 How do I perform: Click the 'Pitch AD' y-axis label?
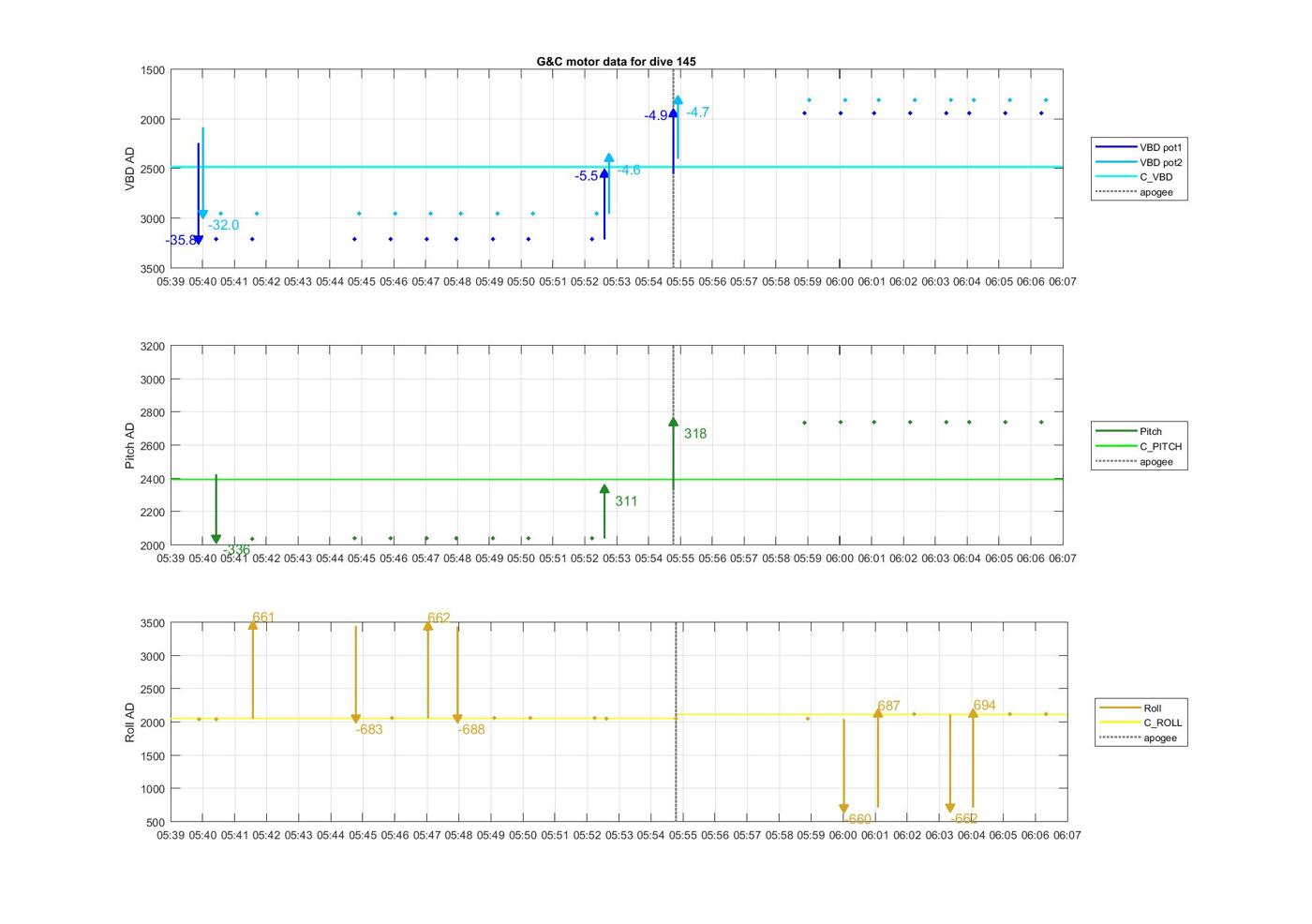130,446
